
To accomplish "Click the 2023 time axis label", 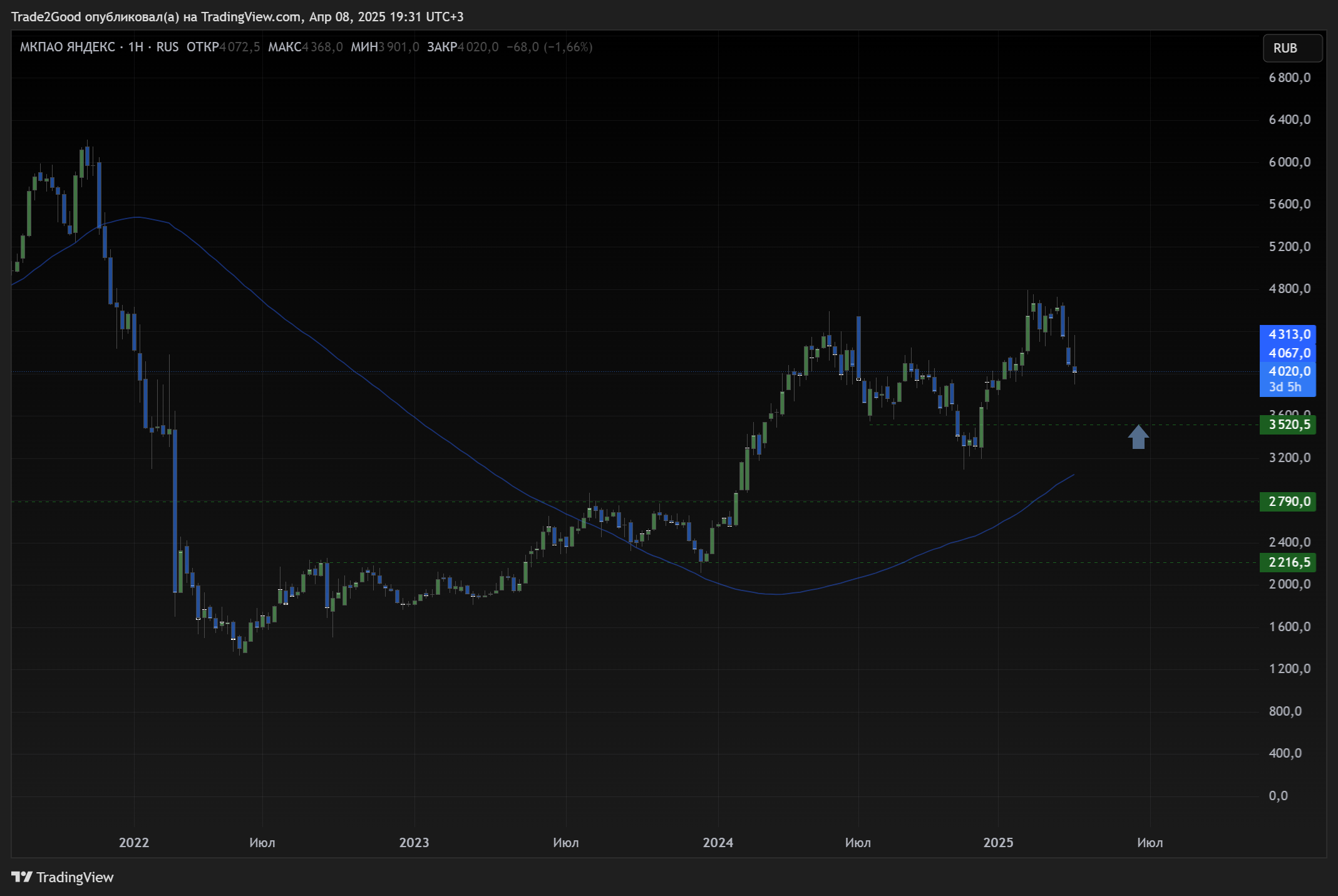I will coord(414,842).
